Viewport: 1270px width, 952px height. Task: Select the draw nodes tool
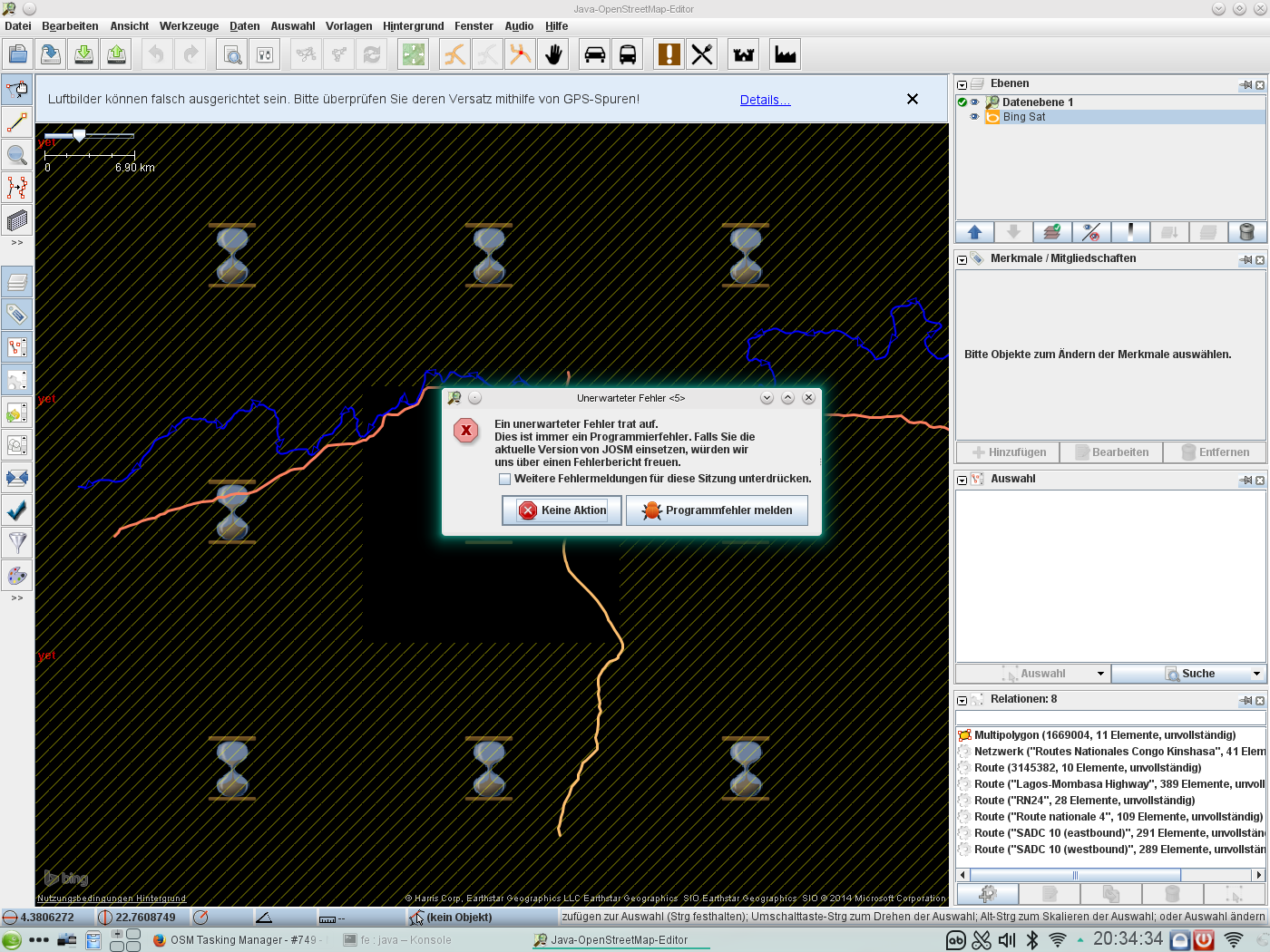(17, 122)
